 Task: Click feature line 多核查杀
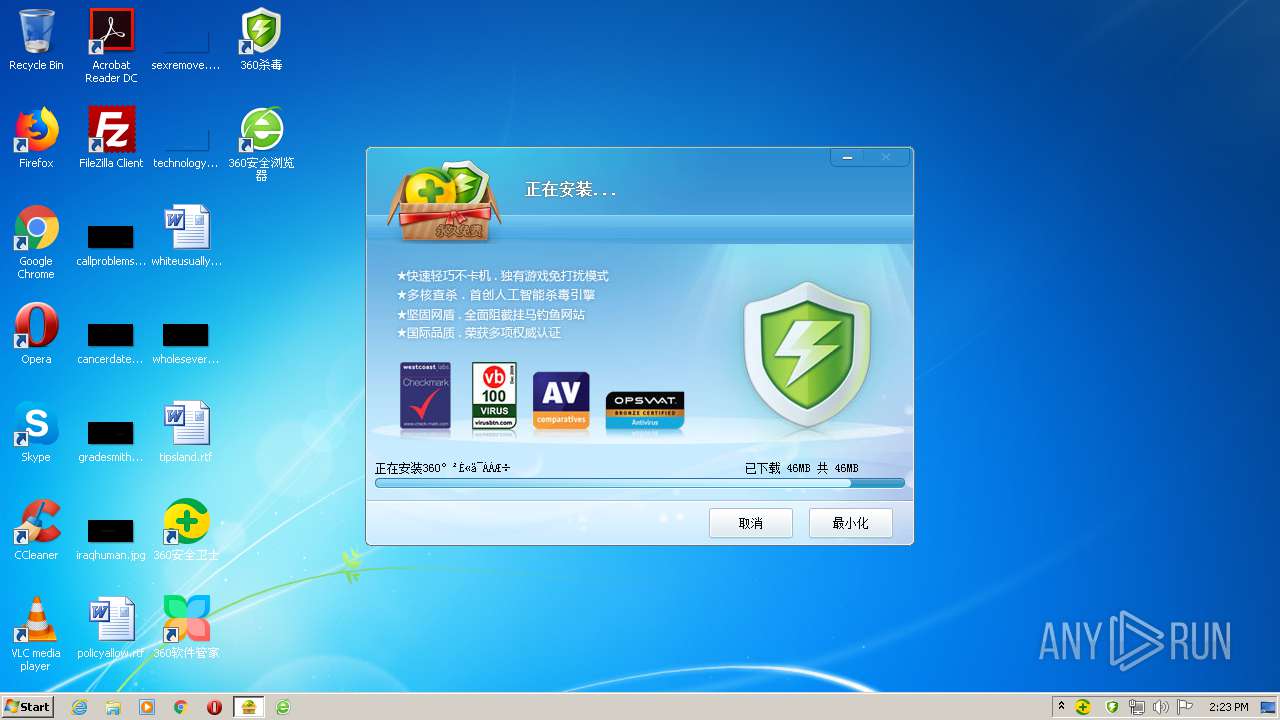coord(495,295)
